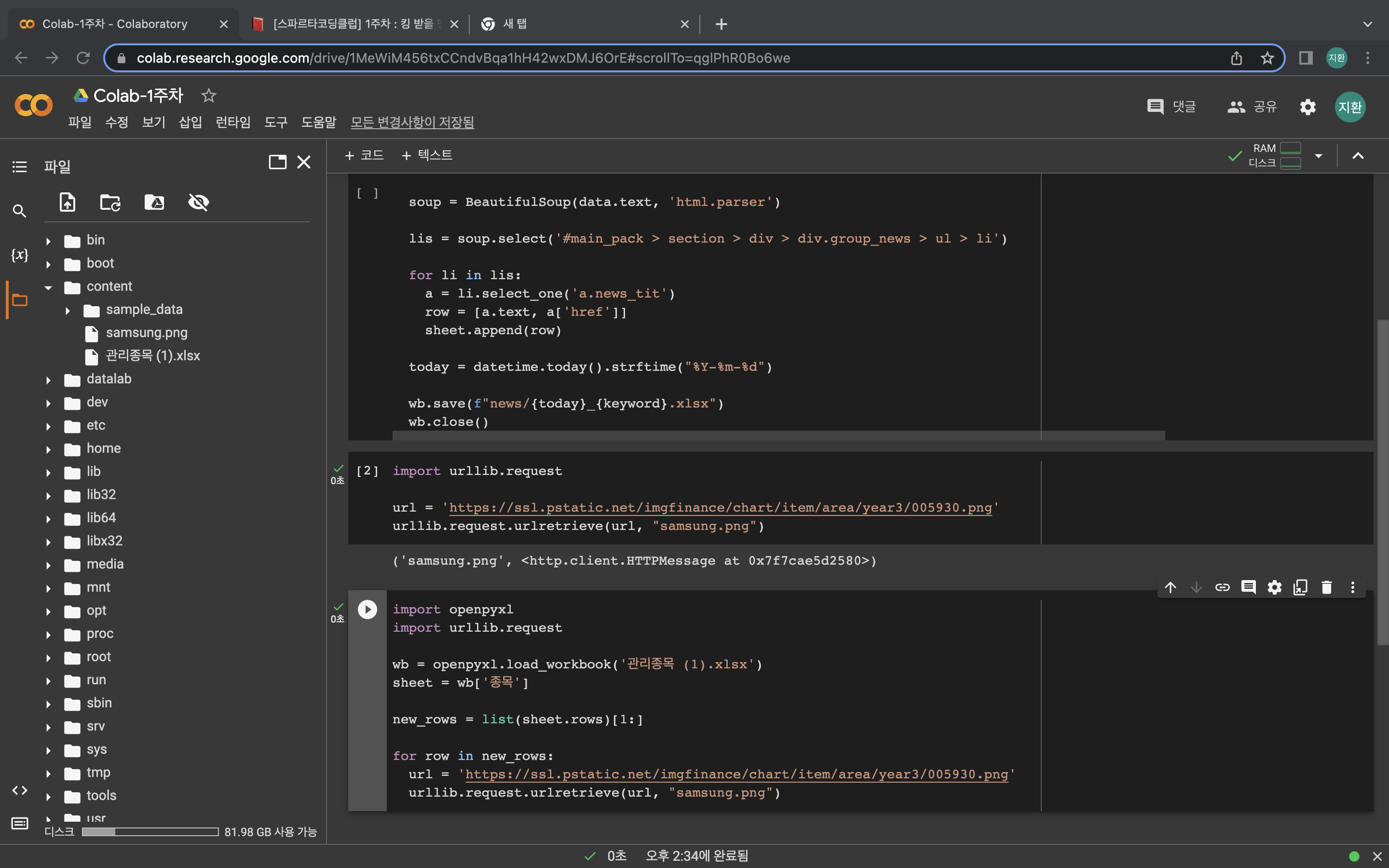Star the Colab-1주차 notebook
The width and height of the screenshot is (1389, 868).
pos(208,95)
